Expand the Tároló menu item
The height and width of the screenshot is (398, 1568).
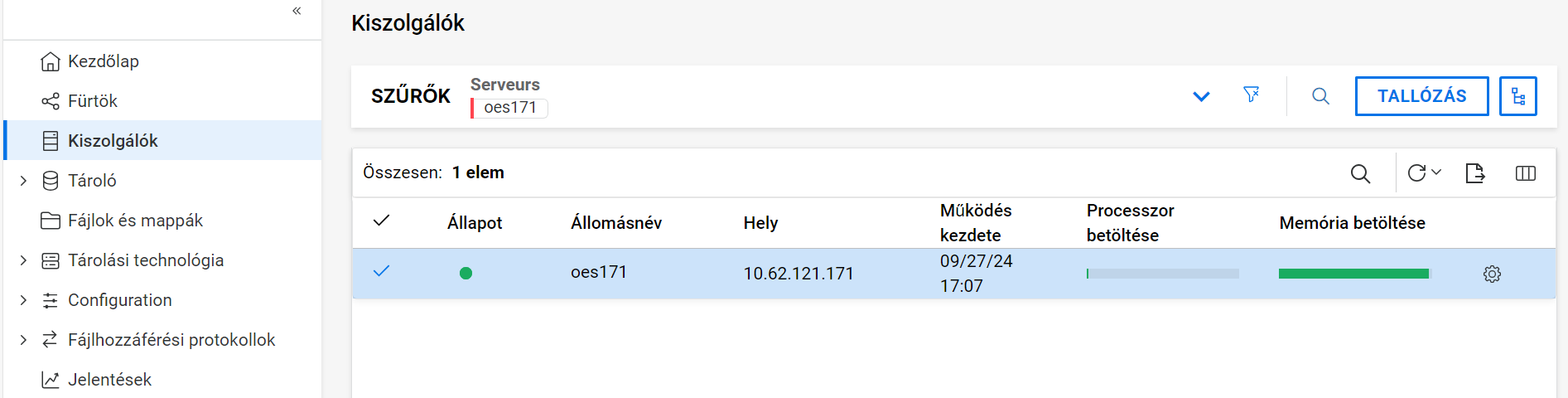click(x=23, y=181)
